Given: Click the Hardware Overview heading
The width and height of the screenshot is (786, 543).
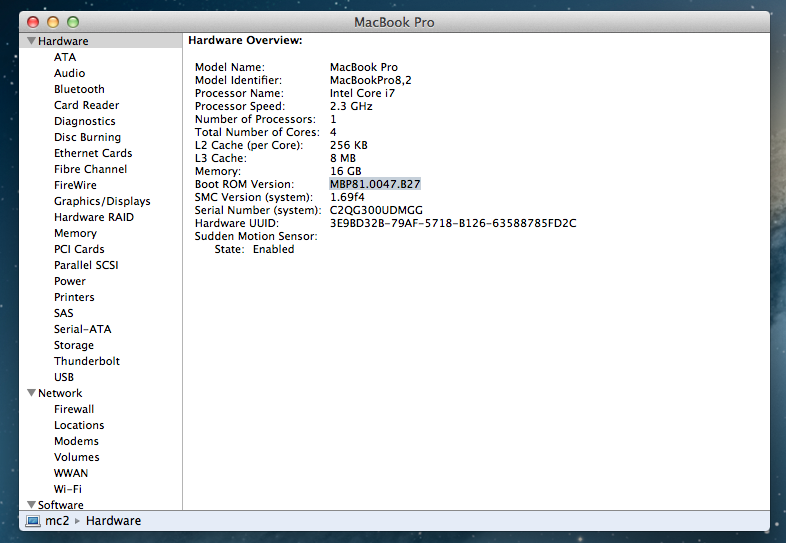Looking at the screenshot, I should click(245, 40).
